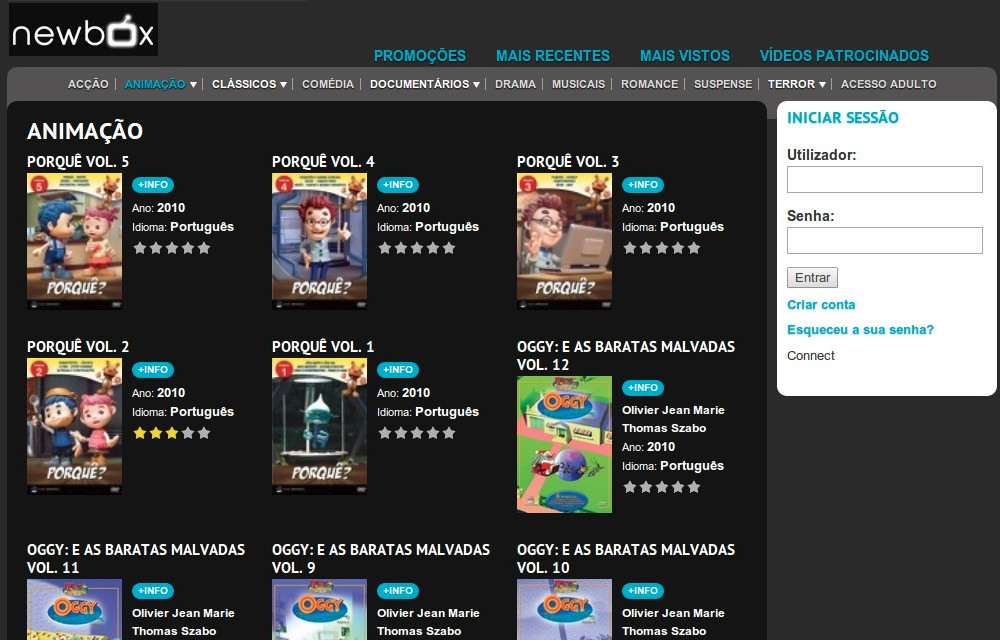The height and width of the screenshot is (640, 1000).
Task: Show +INFO for Oggy Vol. 10
Action: pos(643,591)
